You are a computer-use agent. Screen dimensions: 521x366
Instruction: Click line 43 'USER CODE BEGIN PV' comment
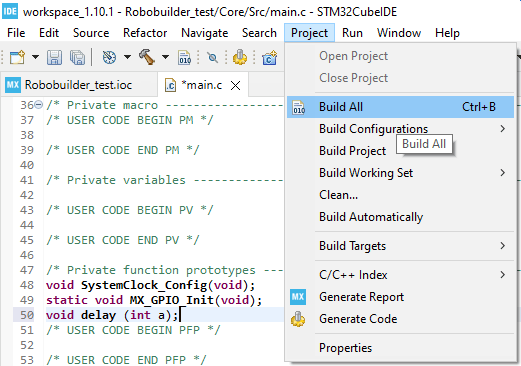point(130,210)
